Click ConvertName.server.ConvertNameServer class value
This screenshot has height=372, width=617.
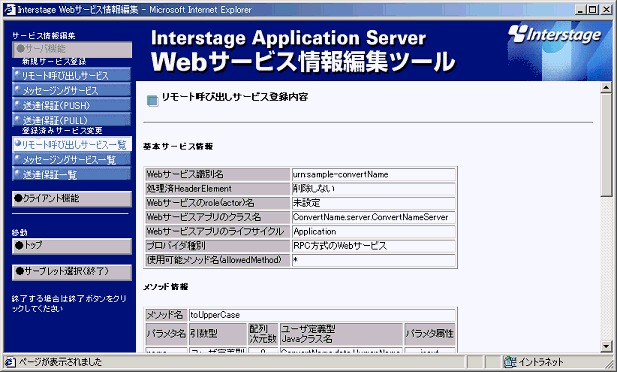pos(373,217)
